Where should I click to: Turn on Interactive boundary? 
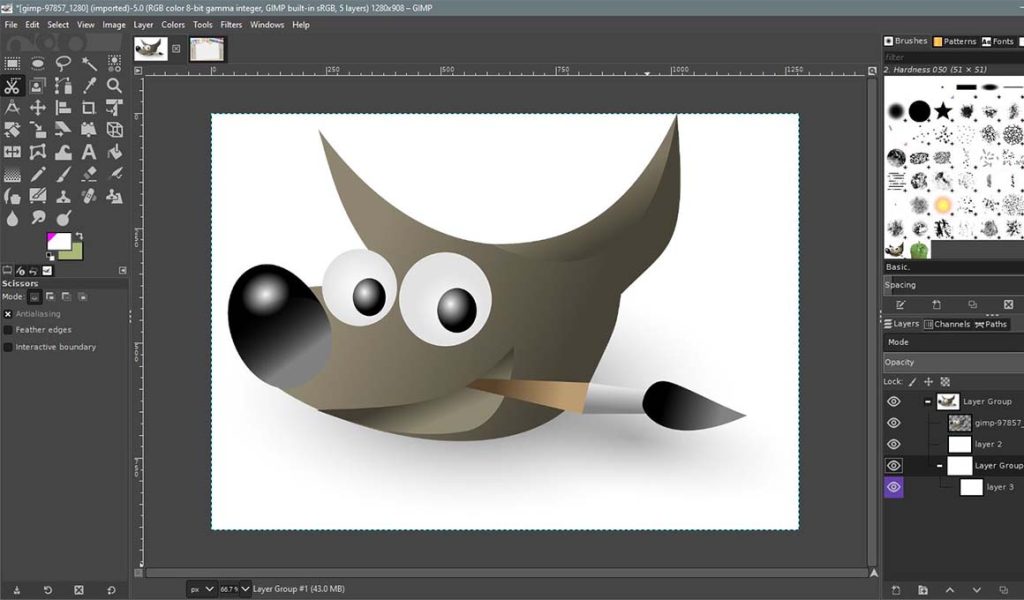click(x=8, y=347)
